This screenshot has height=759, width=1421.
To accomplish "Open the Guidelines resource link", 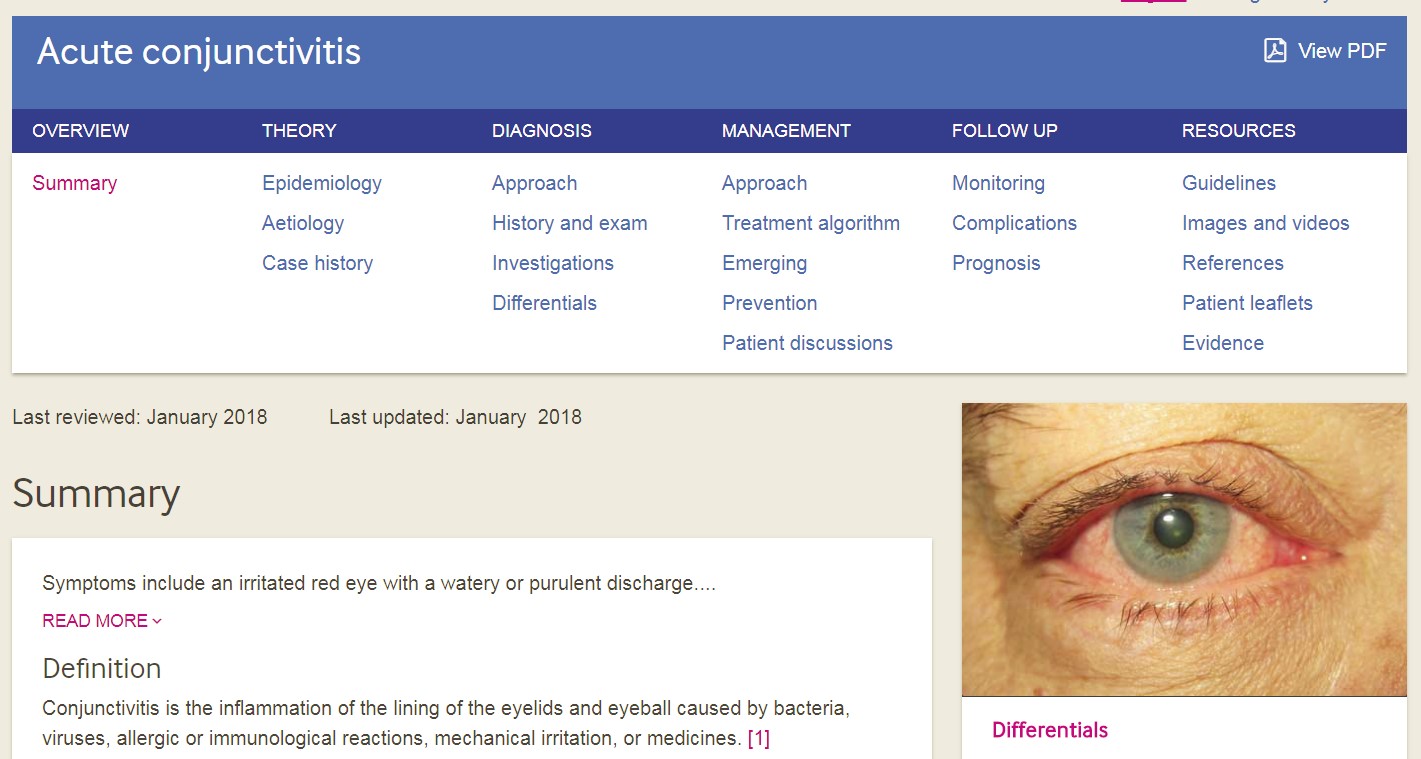I will click(1228, 183).
